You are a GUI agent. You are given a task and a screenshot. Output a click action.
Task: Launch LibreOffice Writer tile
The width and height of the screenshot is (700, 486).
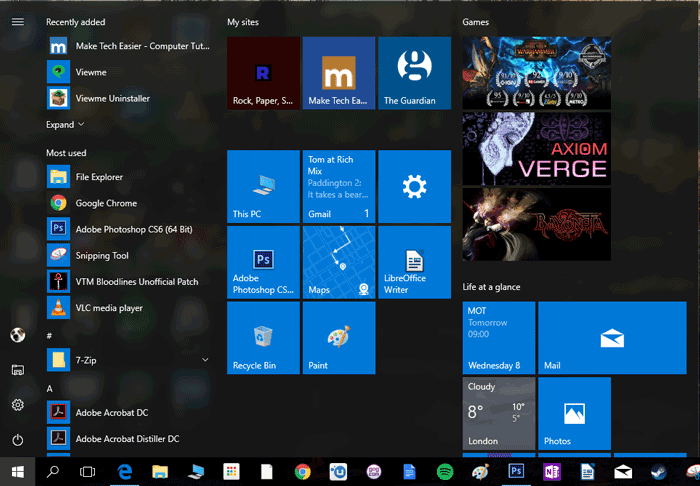pyautogui.click(x=414, y=262)
